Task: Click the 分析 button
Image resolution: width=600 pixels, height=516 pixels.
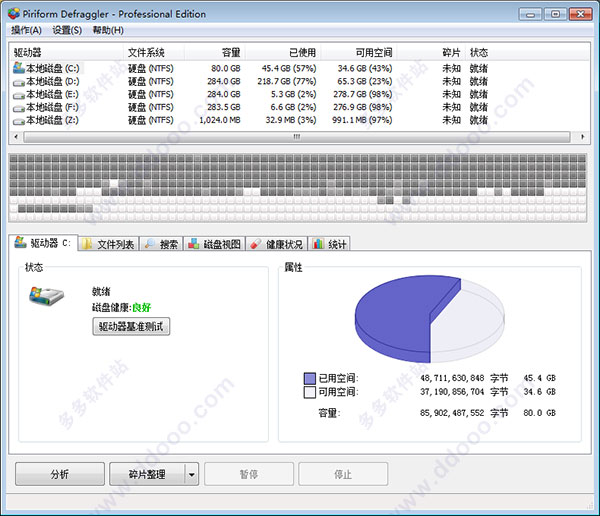Action: [x=60, y=474]
